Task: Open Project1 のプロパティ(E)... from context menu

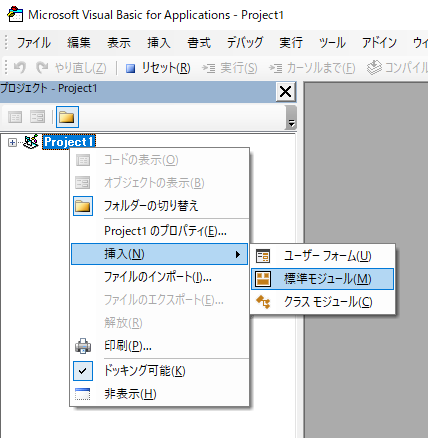Action: pyautogui.click(x=159, y=231)
